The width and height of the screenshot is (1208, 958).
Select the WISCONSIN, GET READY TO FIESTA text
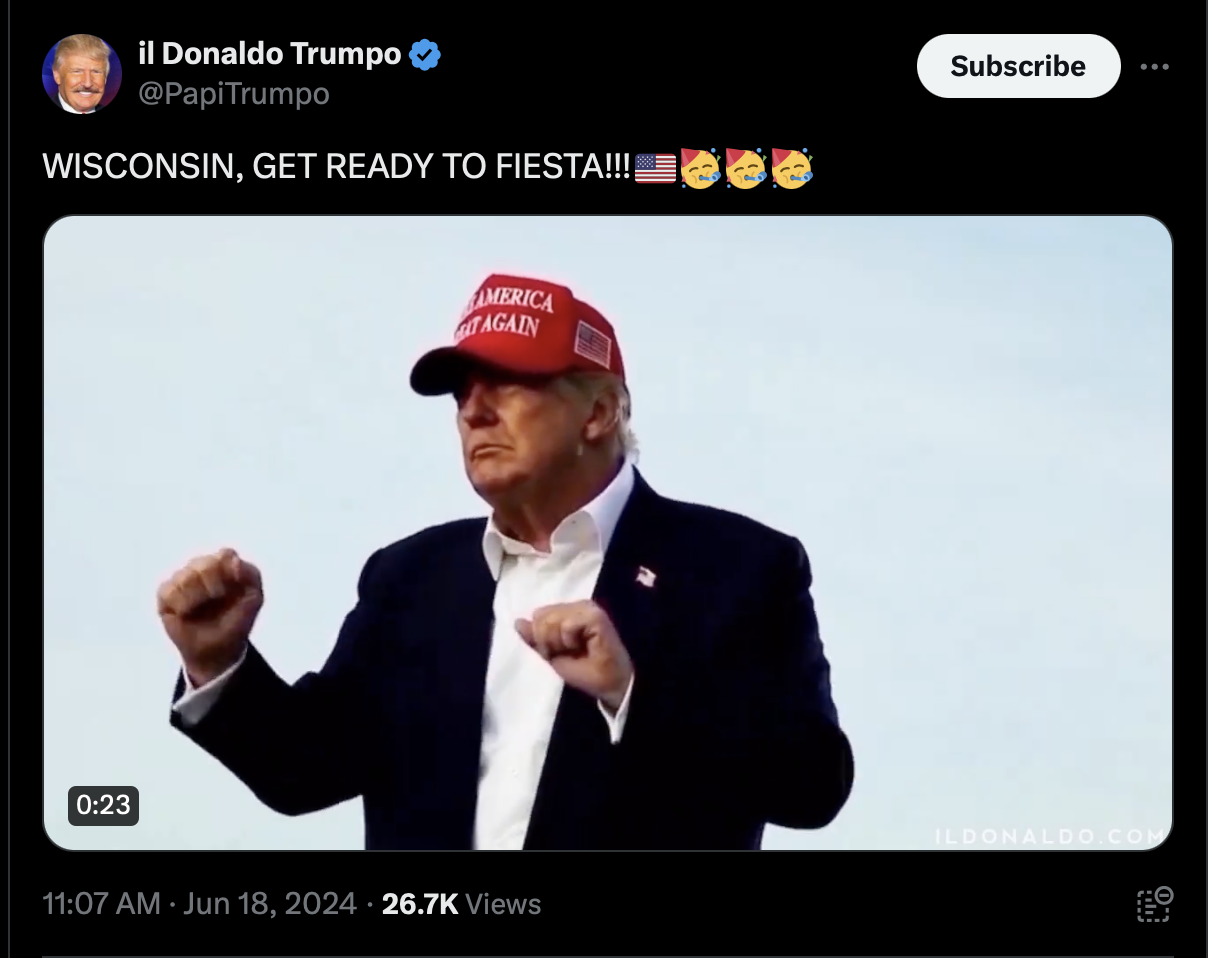coord(338,168)
